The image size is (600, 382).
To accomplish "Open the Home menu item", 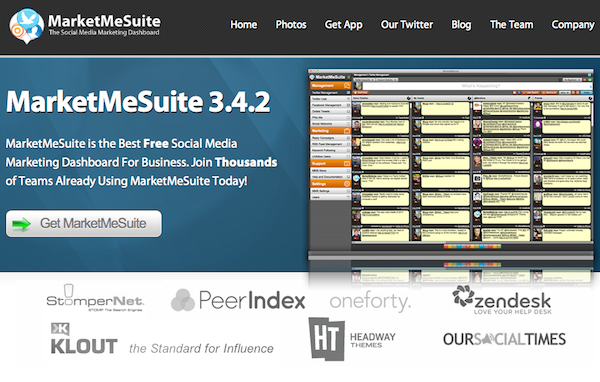I will click(244, 24).
